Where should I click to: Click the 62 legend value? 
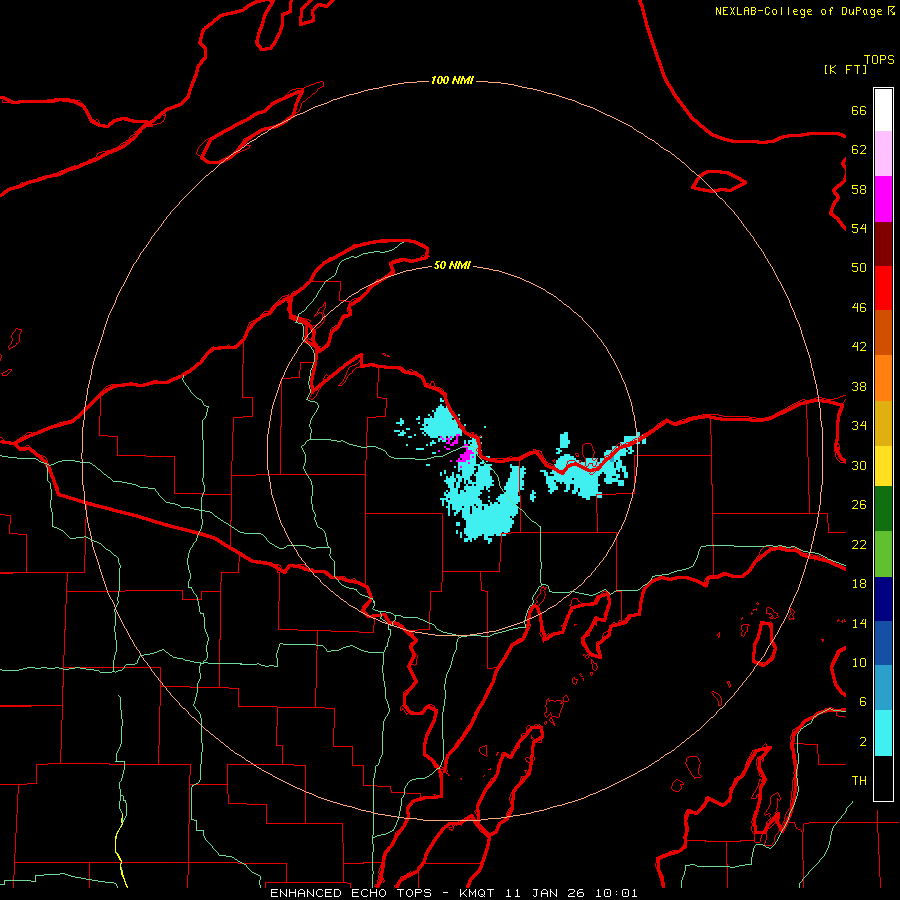tap(859, 150)
